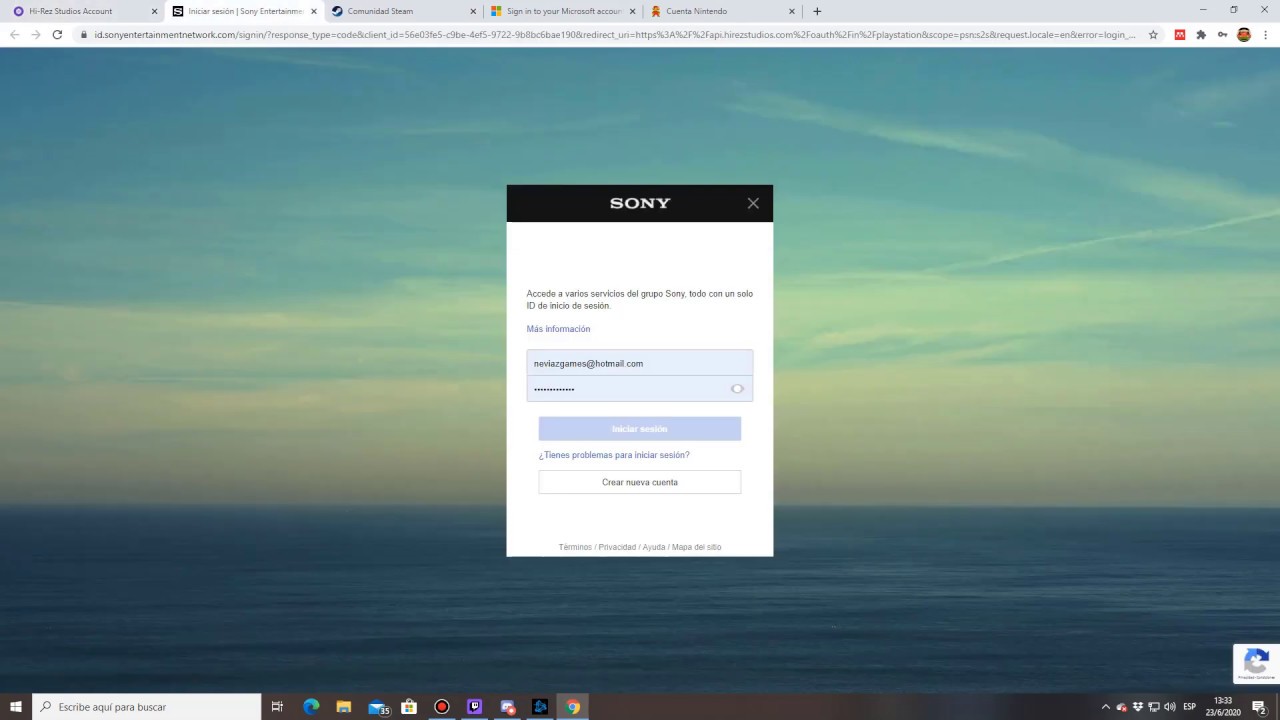Open the Privacidad footer link
This screenshot has height=720, width=1280.
(617, 547)
